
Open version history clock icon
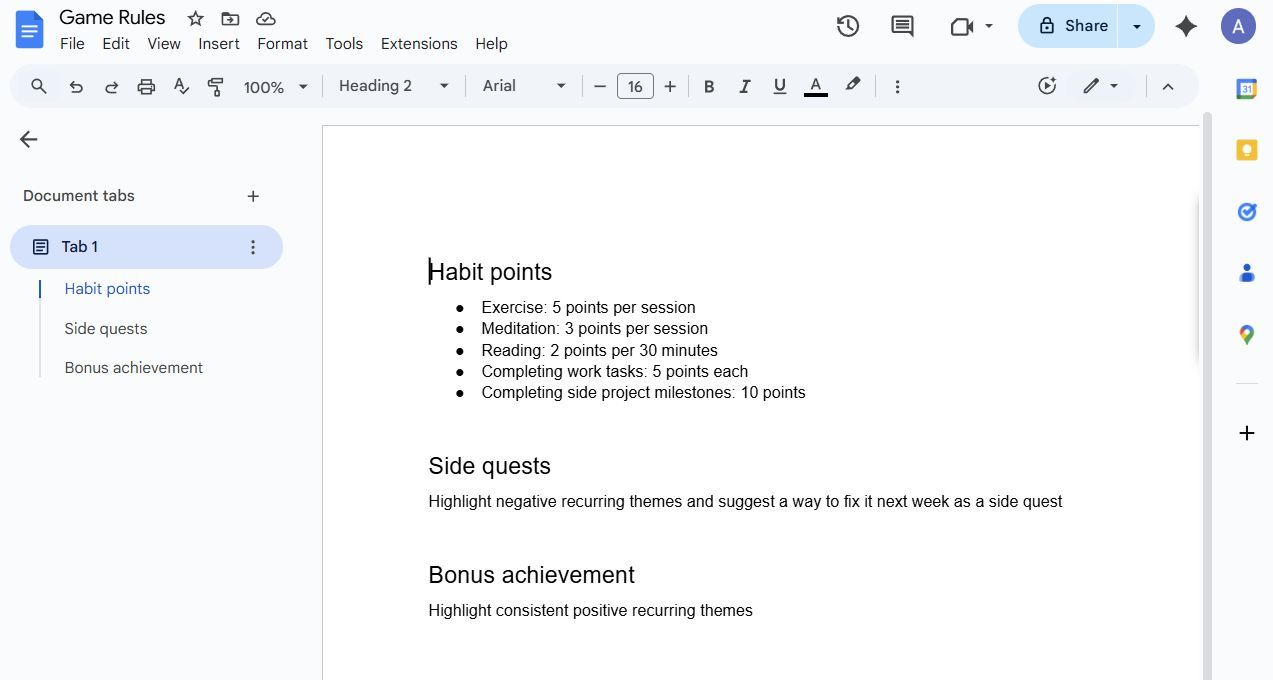(x=848, y=26)
